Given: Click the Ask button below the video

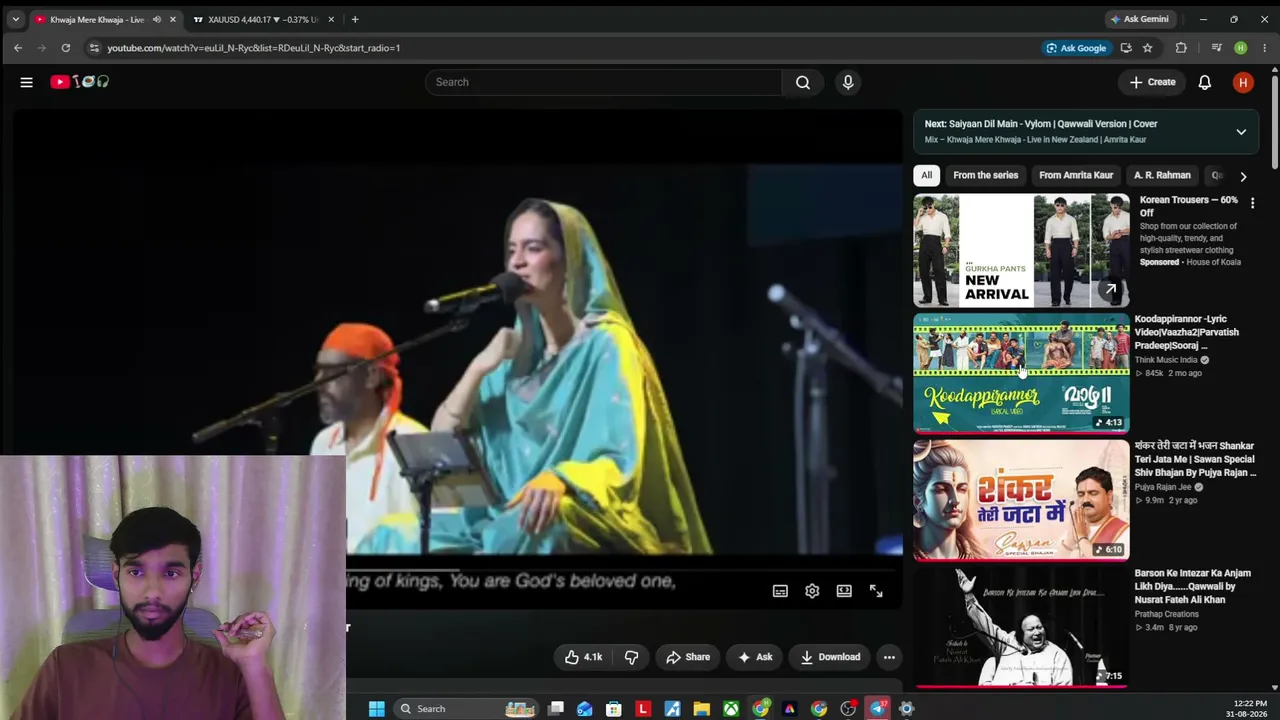Looking at the screenshot, I should point(754,657).
